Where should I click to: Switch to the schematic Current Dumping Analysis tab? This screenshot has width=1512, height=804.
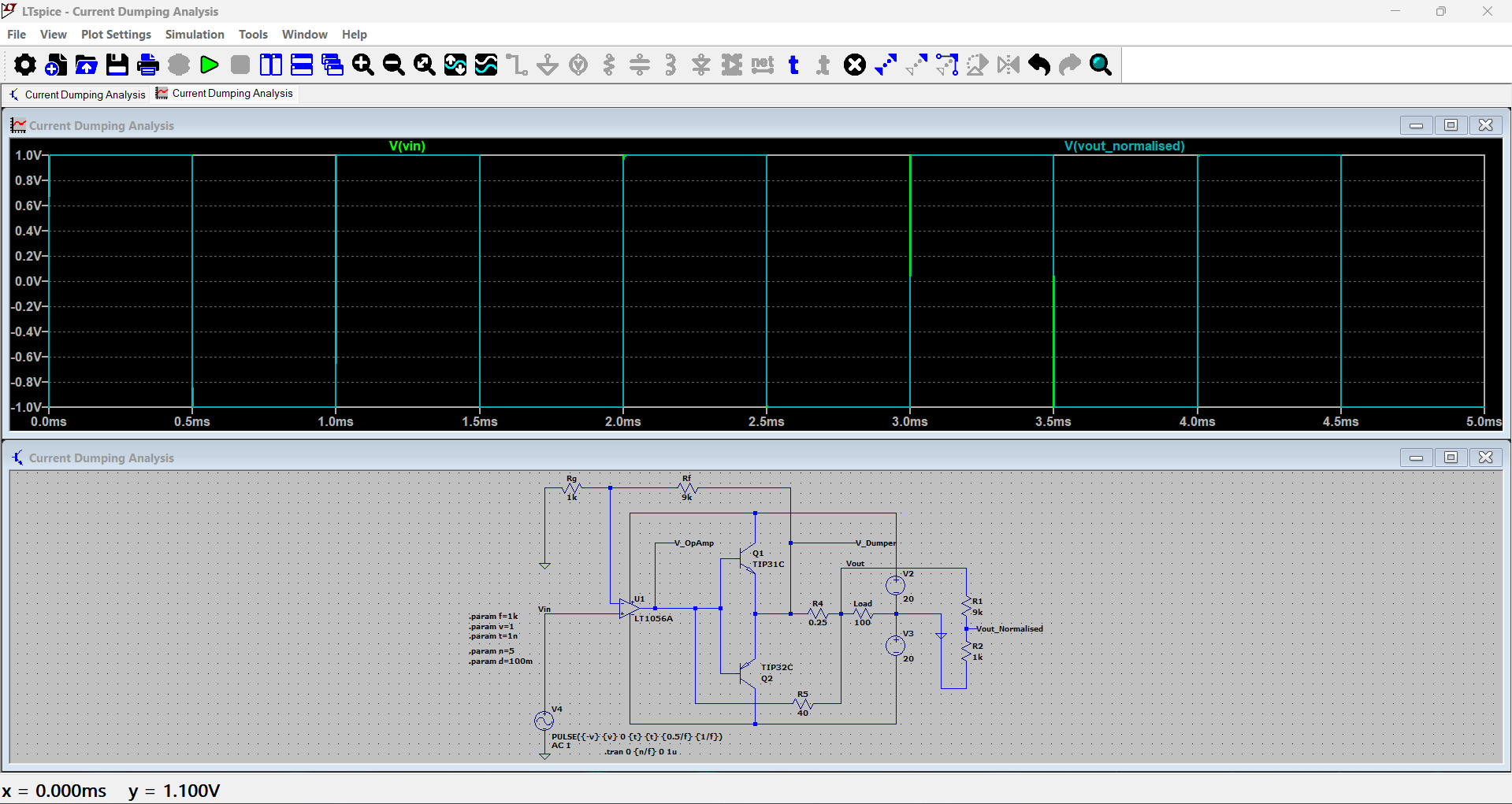[77, 94]
